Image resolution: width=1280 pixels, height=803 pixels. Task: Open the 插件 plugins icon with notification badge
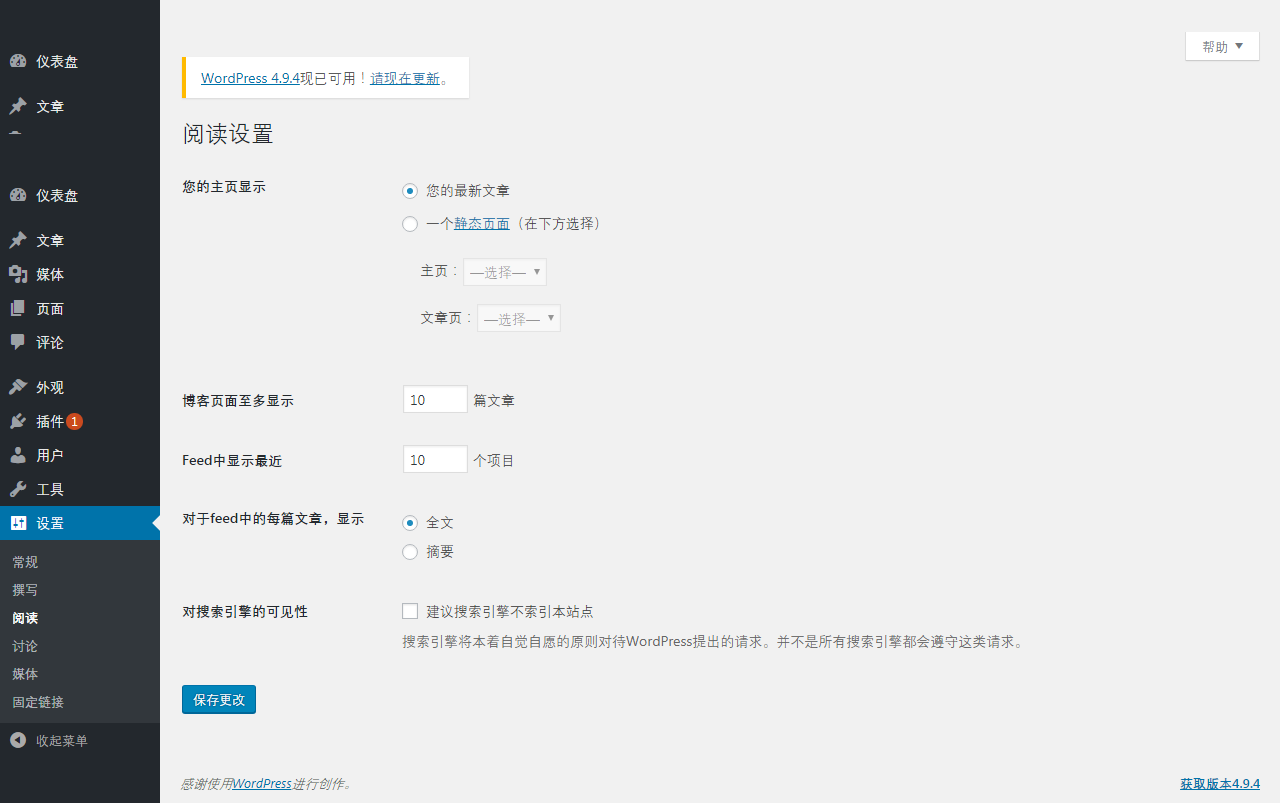pos(18,421)
